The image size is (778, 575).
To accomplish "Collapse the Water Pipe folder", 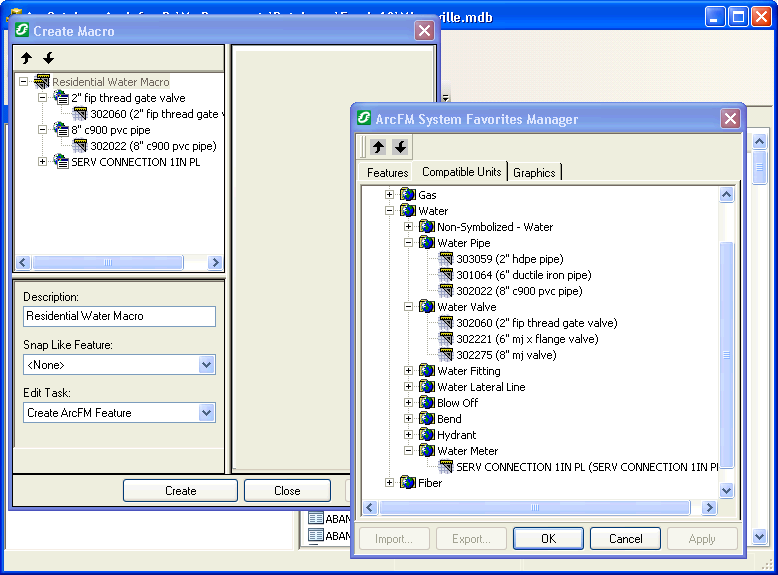I will coord(408,243).
